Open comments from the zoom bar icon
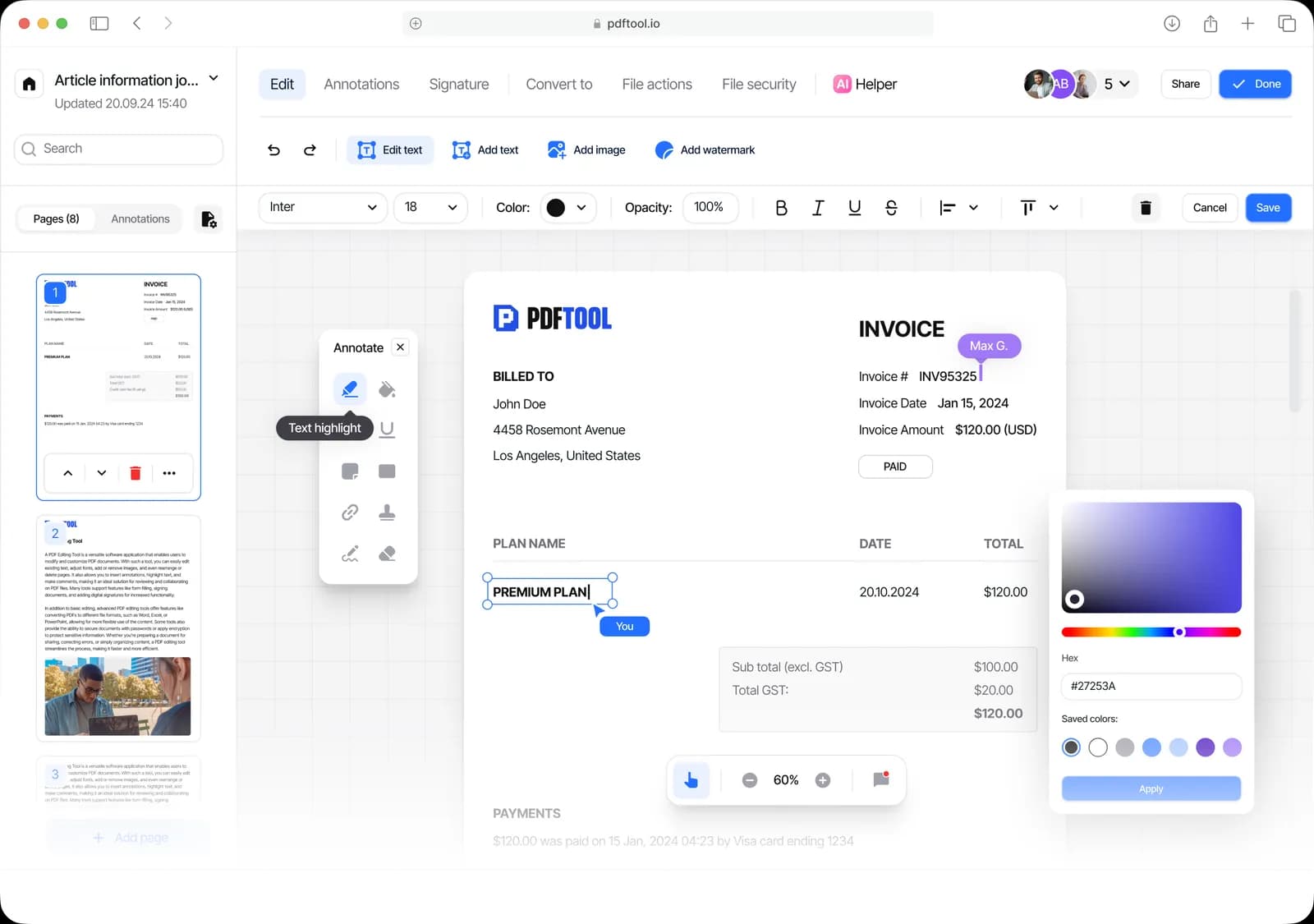 click(x=881, y=779)
